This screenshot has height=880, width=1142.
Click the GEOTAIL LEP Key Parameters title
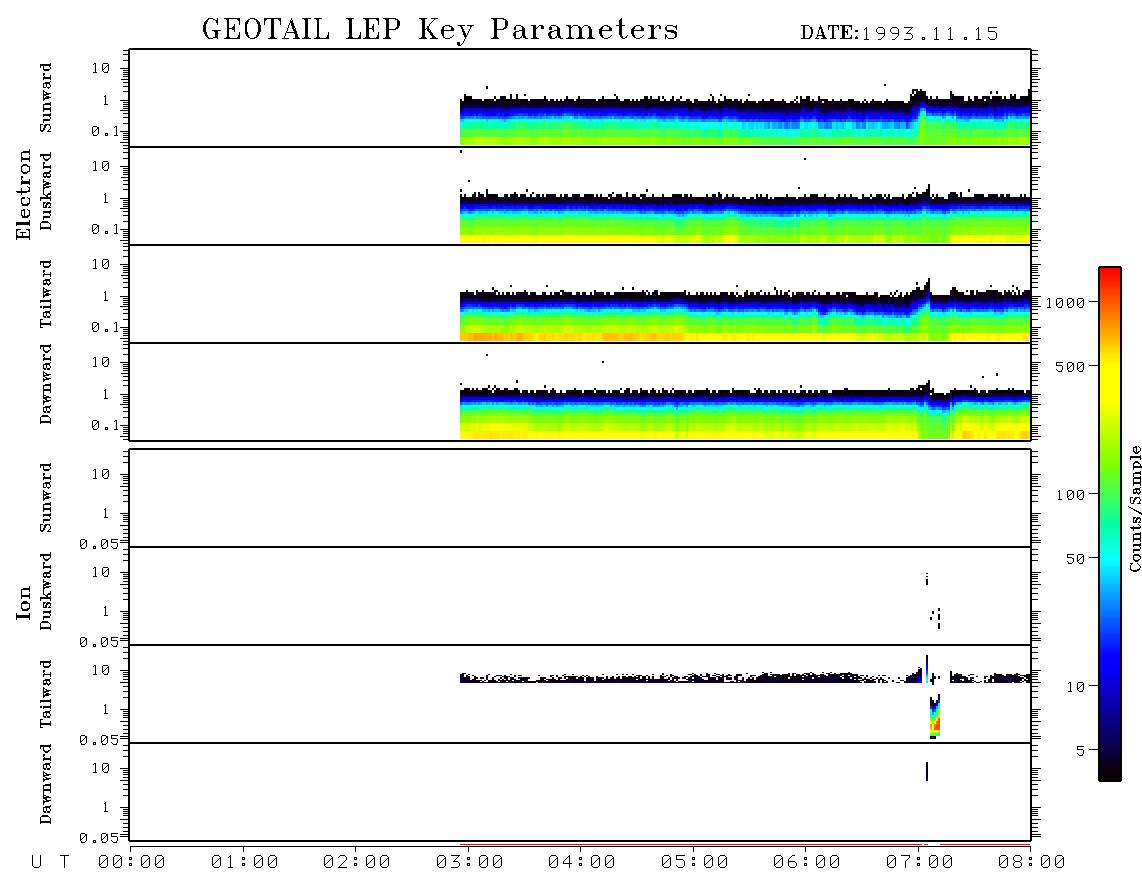click(440, 30)
